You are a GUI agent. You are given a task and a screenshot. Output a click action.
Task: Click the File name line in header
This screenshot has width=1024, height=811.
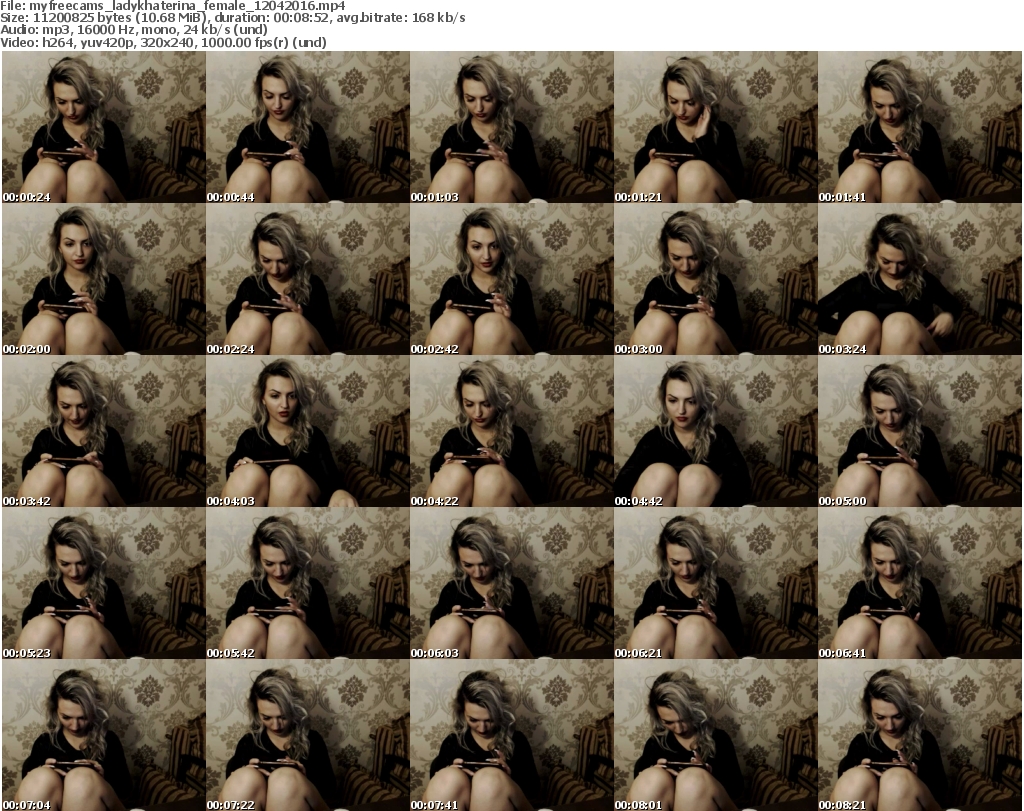pos(172,6)
